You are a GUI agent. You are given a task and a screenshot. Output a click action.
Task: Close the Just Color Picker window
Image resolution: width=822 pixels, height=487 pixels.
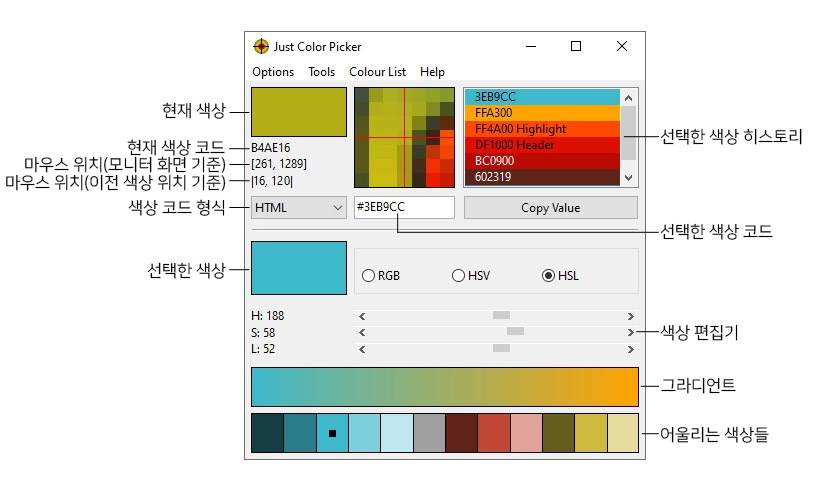[622, 47]
